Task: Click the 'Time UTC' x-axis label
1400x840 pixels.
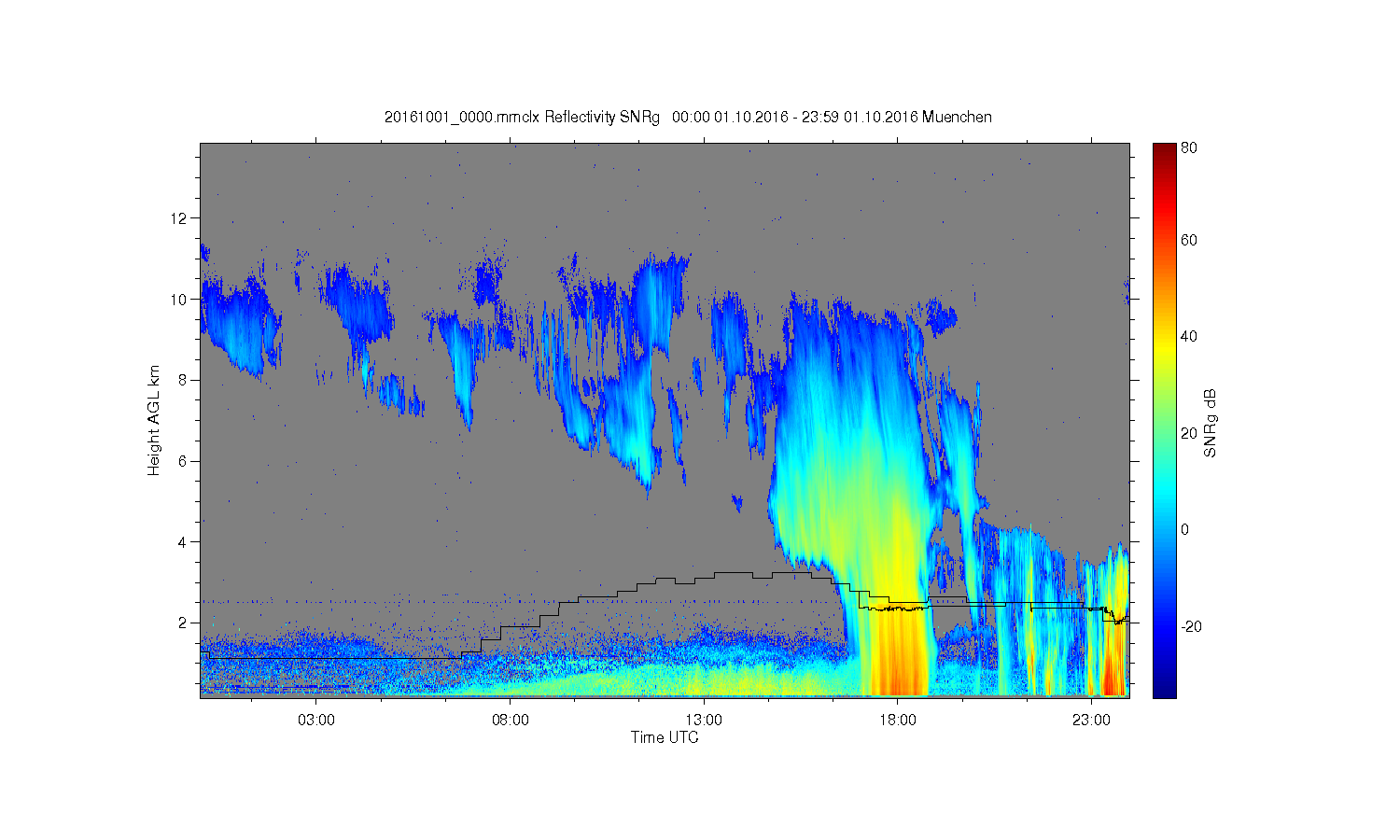Action: (x=665, y=737)
